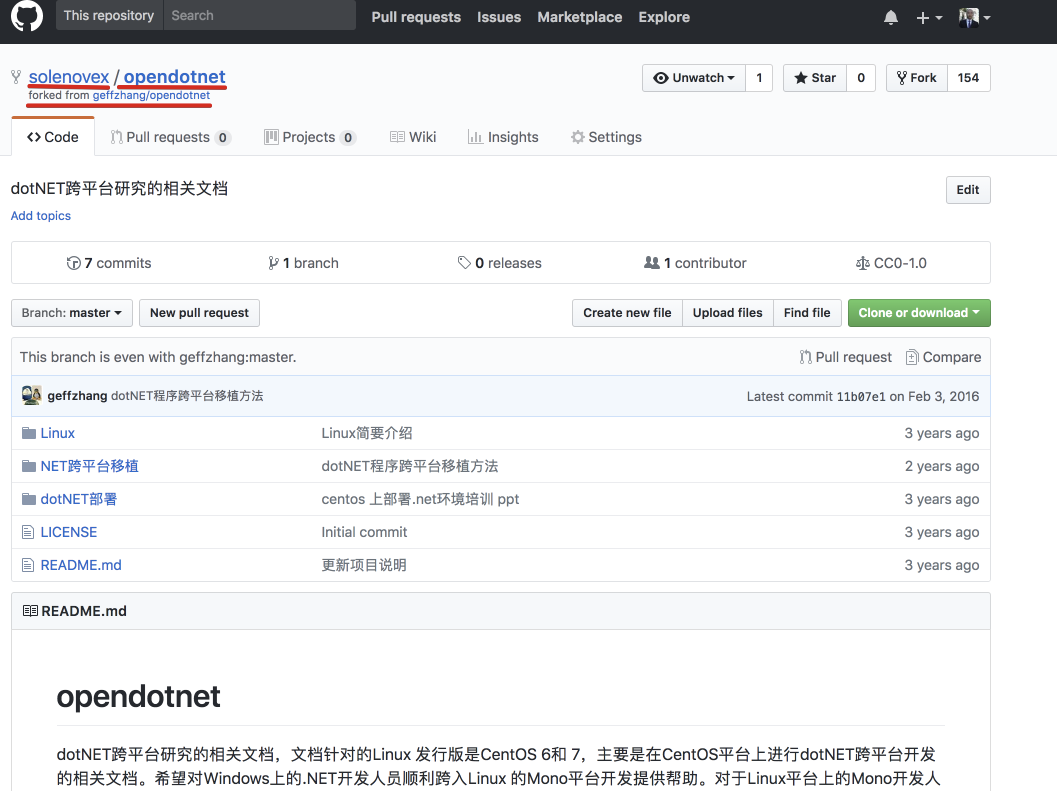The height and width of the screenshot is (791, 1057).
Task: Click the LICENSE file icon
Action: (x=28, y=532)
